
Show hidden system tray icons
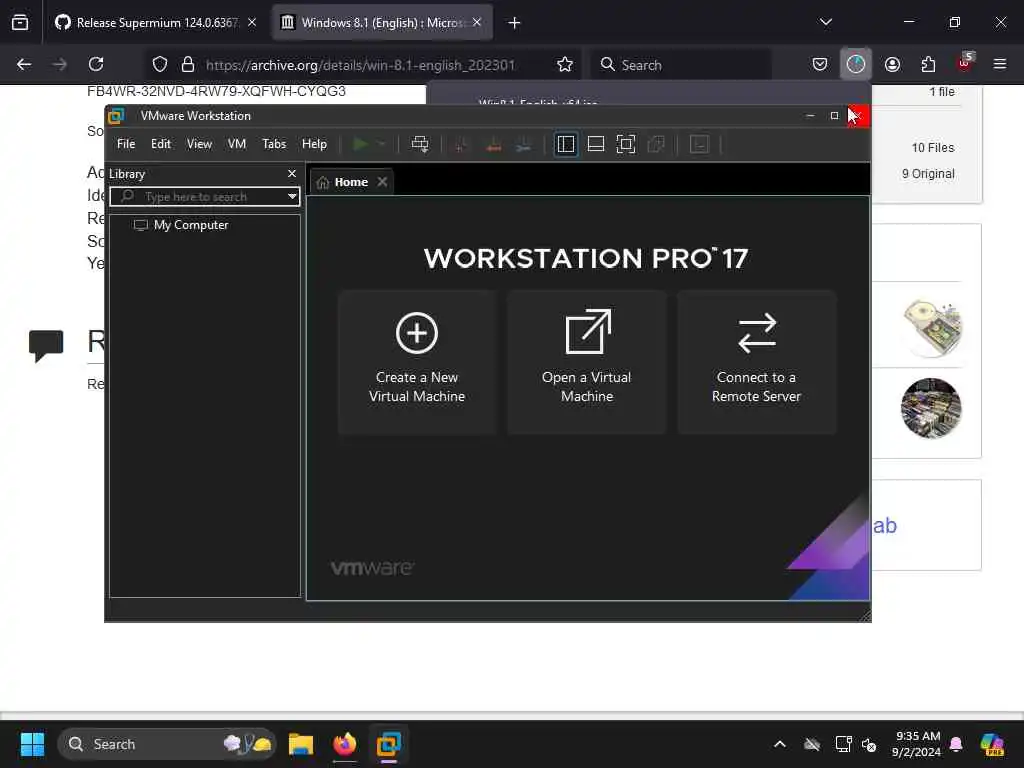click(780, 744)
